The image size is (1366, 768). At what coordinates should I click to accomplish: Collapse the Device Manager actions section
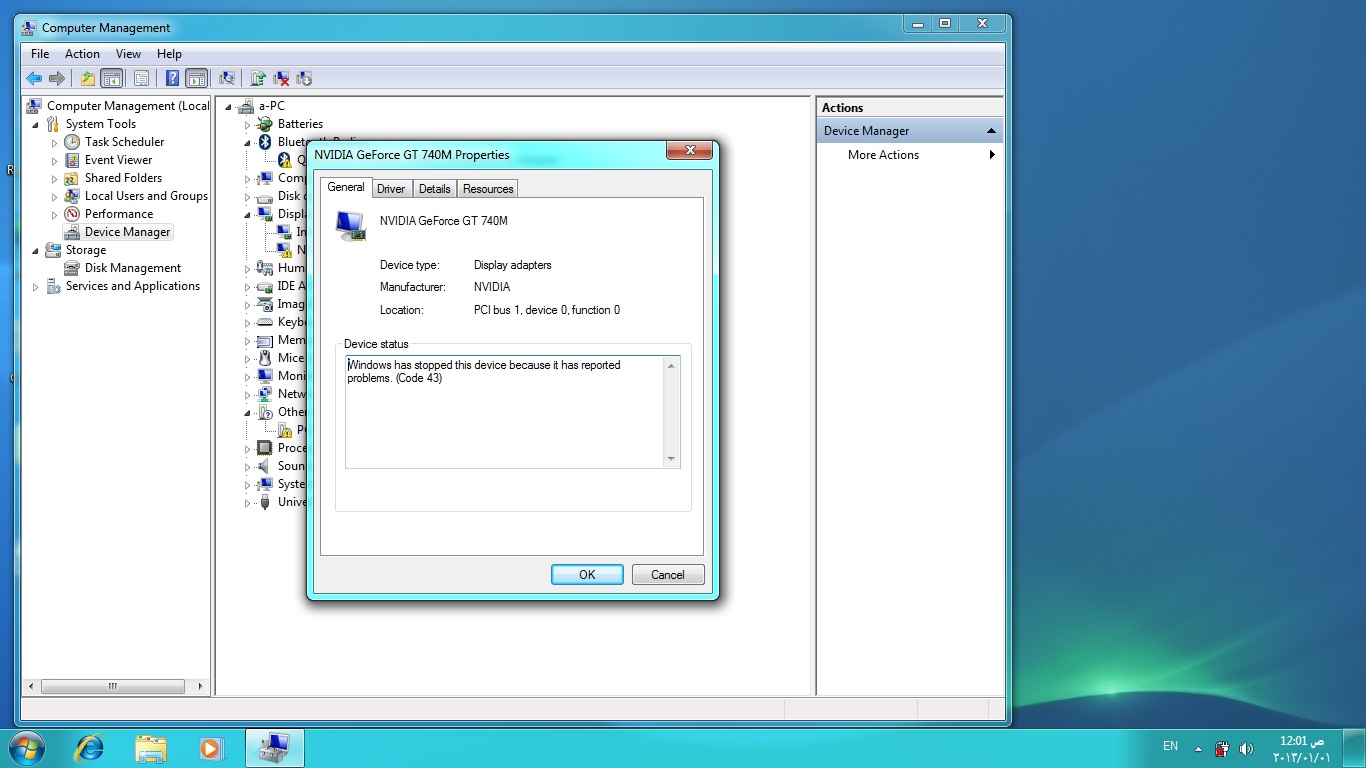pos(991,131)
